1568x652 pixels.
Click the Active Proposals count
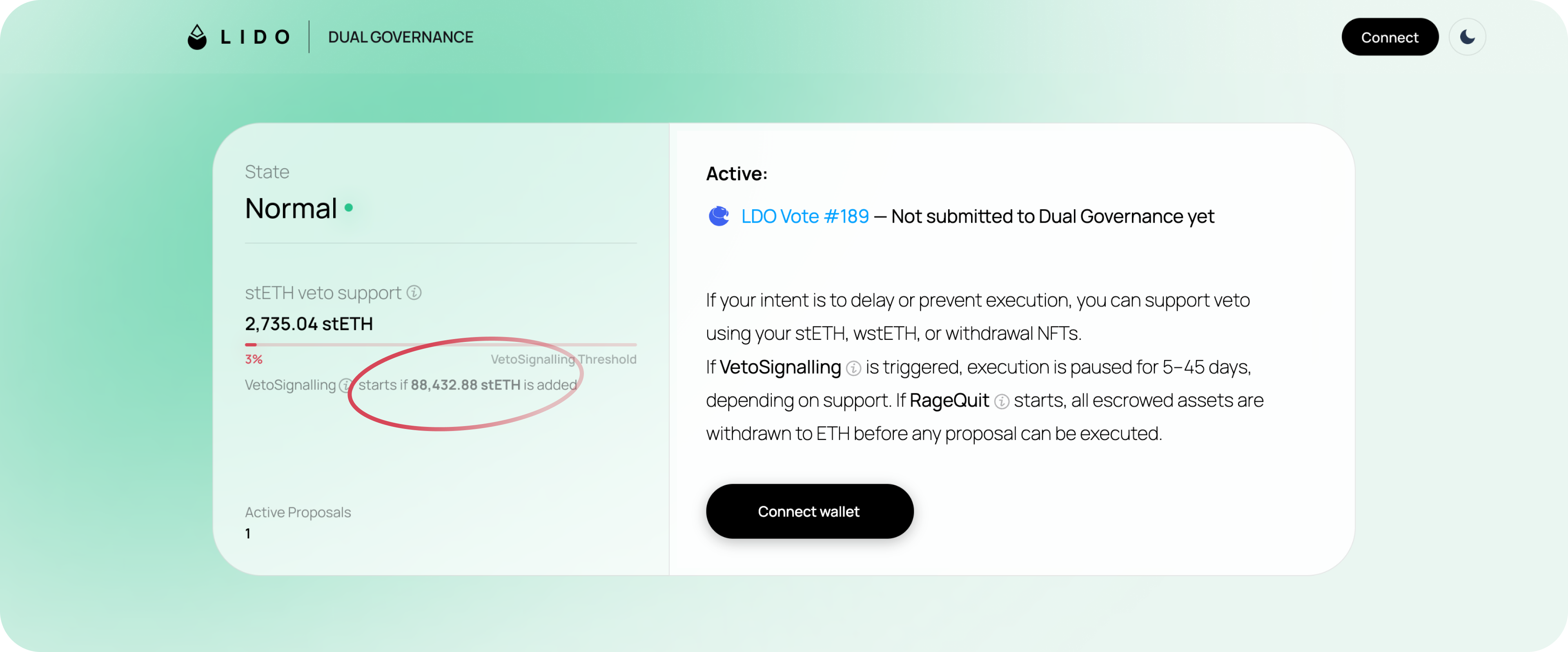click(248, 534)
